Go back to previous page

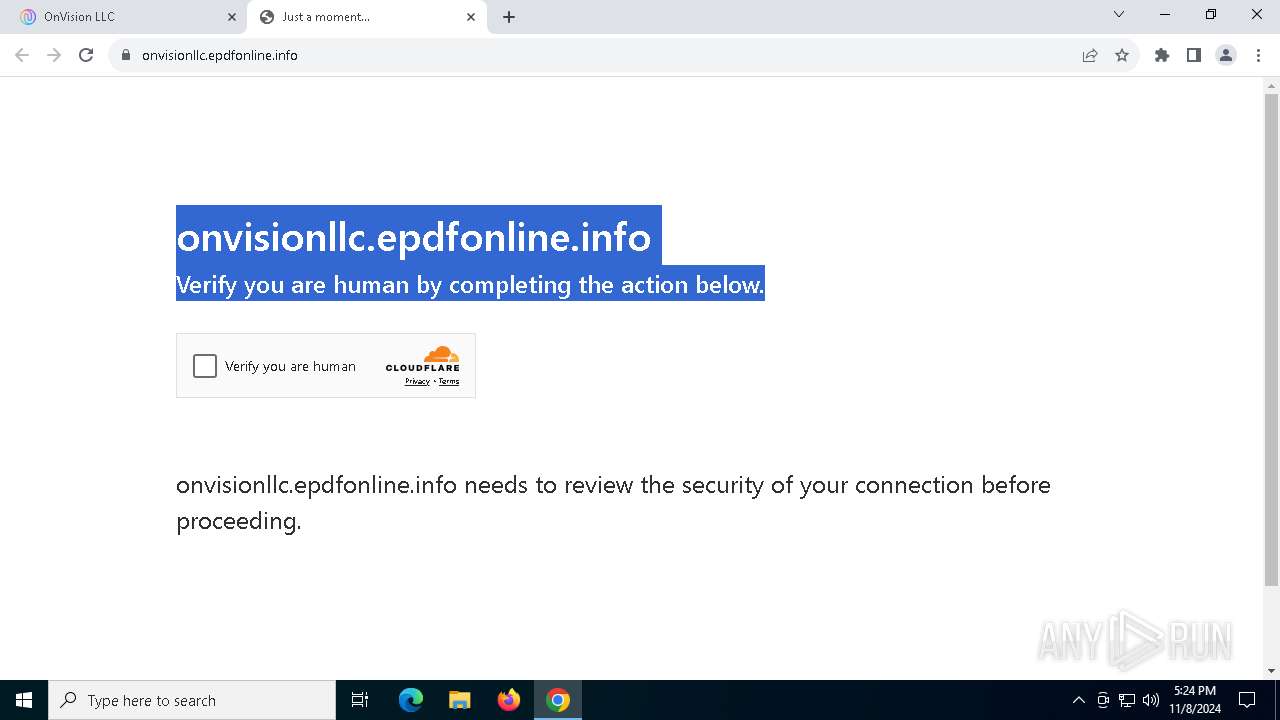click(22, 55)
